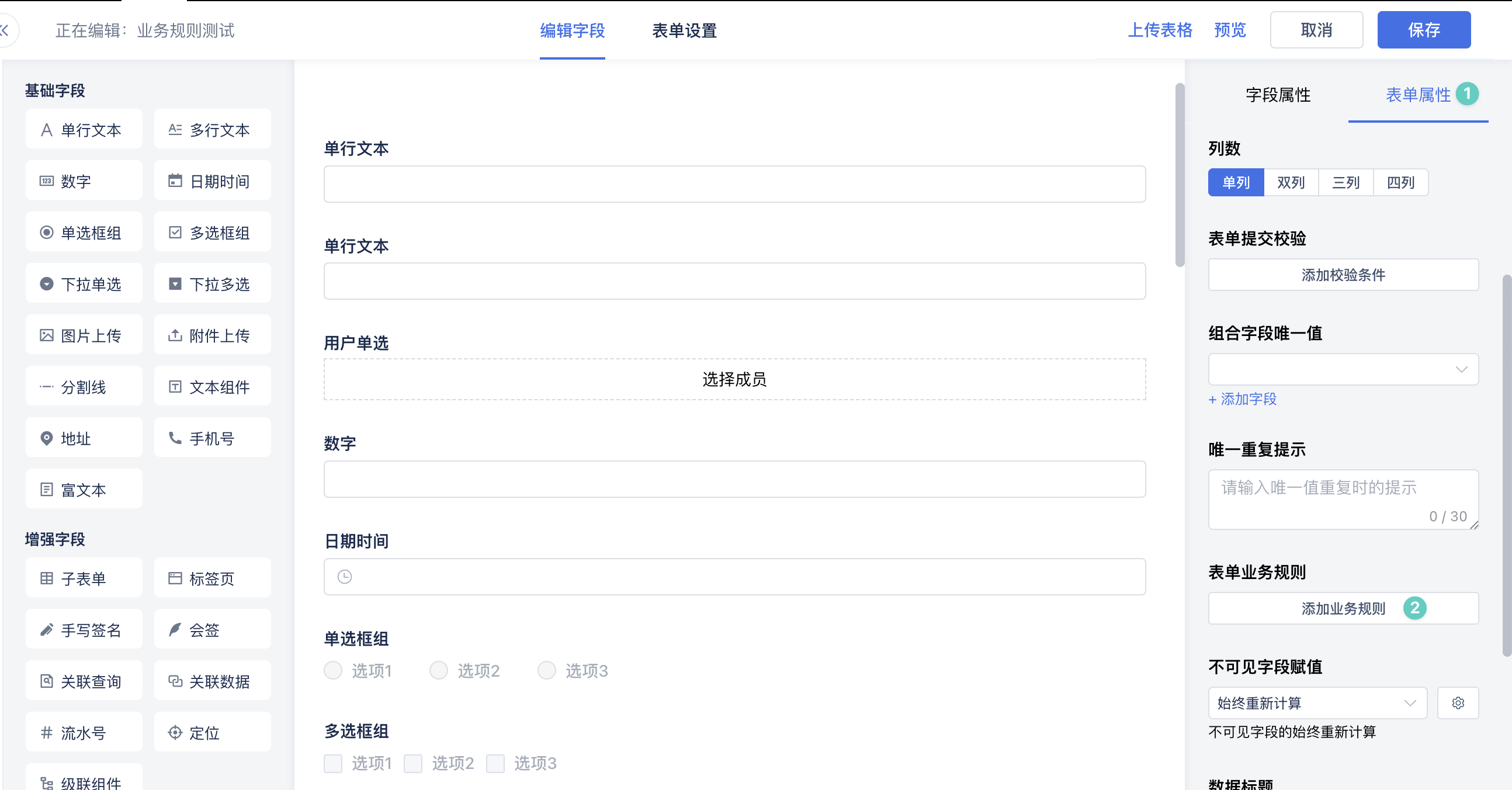Image resolution: width=1512 pixels, height=790 pixels.
Task: Switch to the 表单设置 tab
Action: pyautogui.click(x=684, y=30)
